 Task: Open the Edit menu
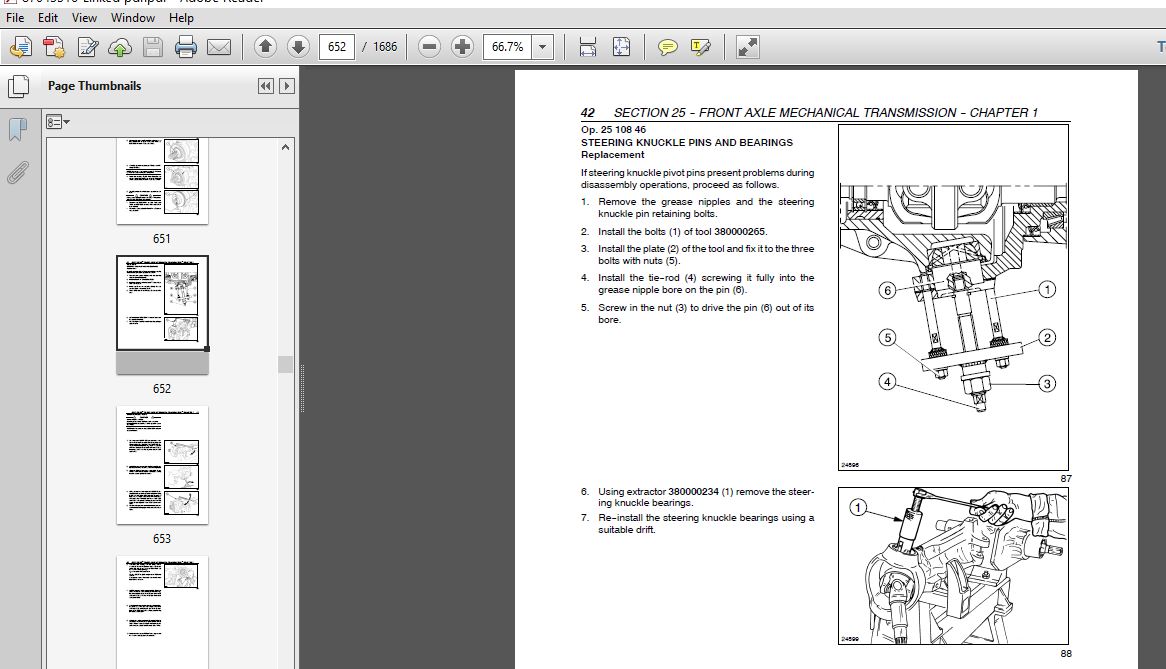point(48,18)
